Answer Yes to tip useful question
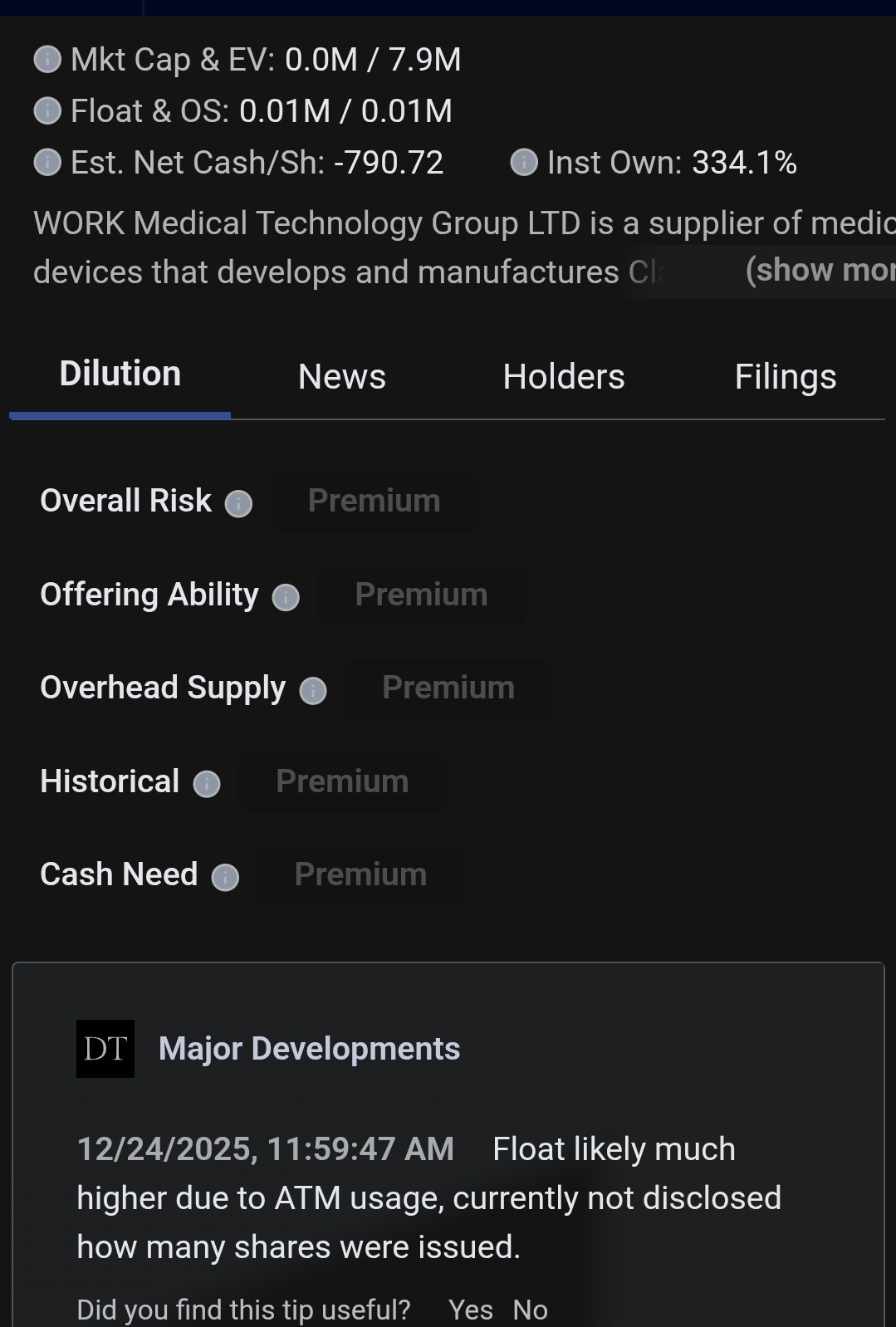 click(471, 1310)
